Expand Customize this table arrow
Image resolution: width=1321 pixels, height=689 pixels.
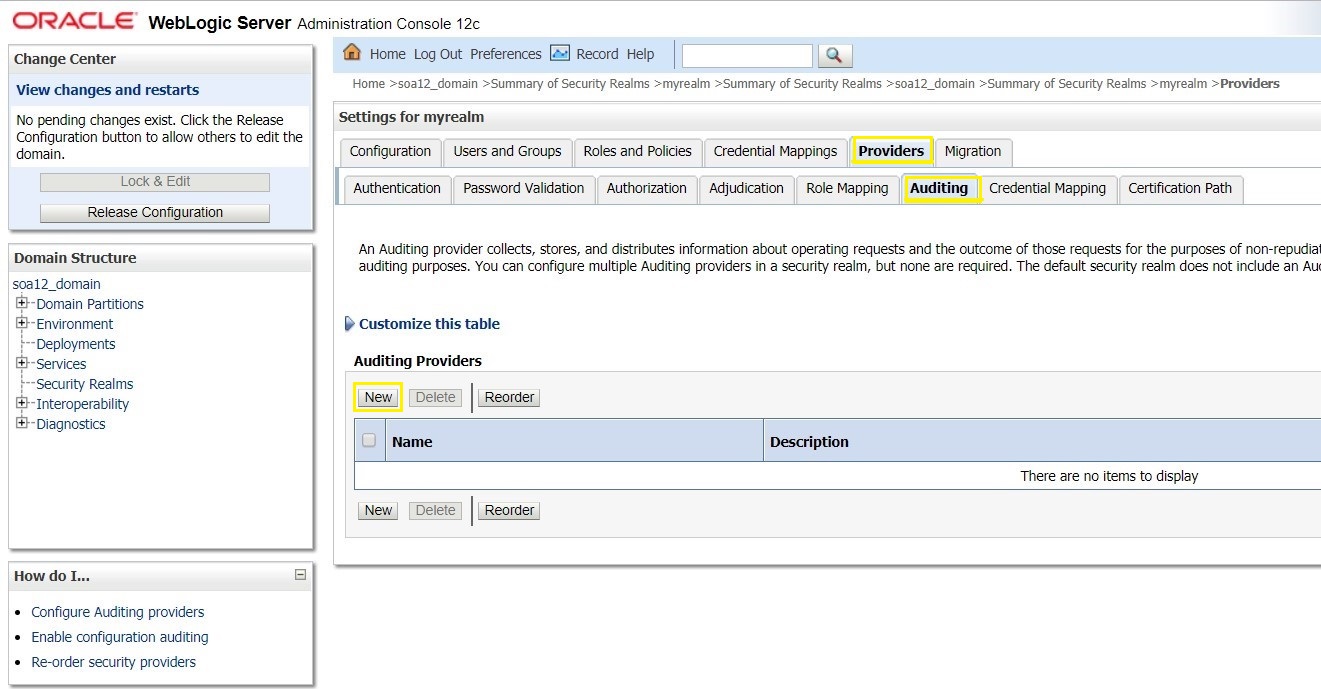coord(349,324)
